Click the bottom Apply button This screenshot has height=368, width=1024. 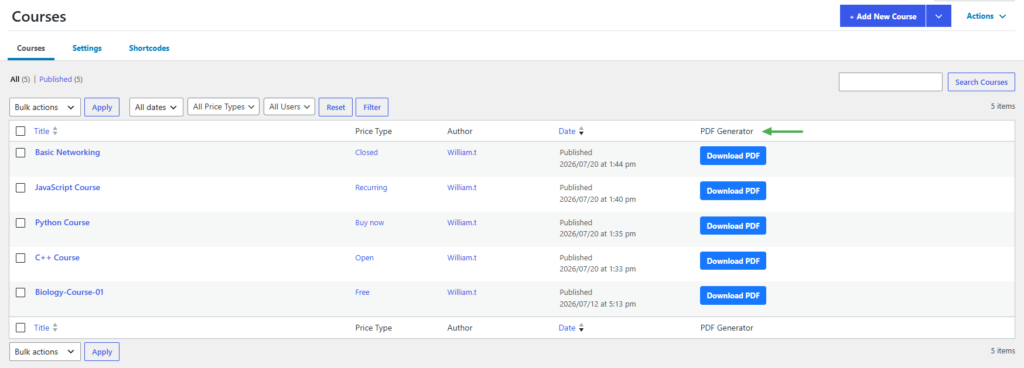click(x=102, y=352)
